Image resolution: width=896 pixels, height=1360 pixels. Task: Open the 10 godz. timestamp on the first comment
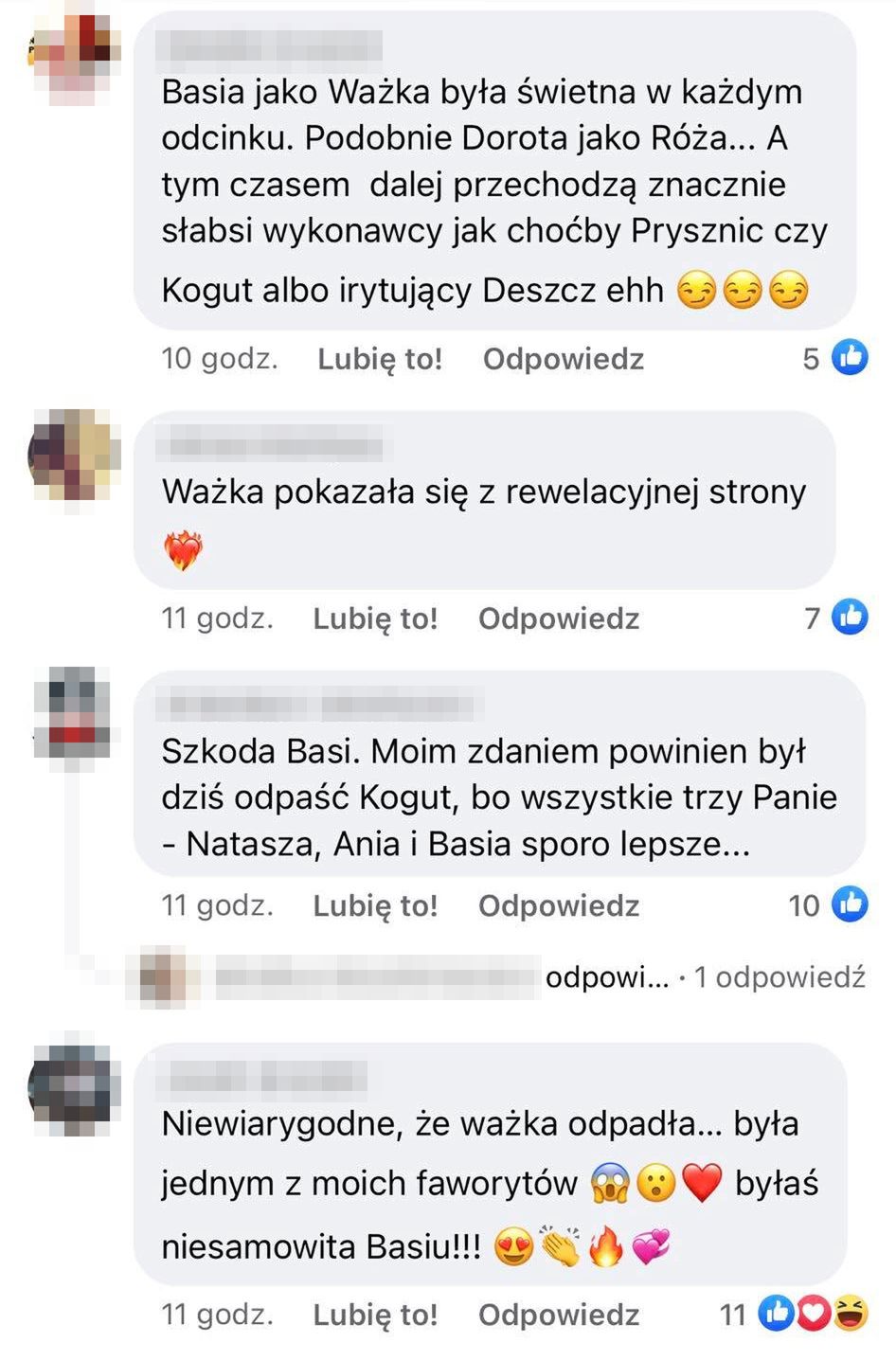(220, 359)
